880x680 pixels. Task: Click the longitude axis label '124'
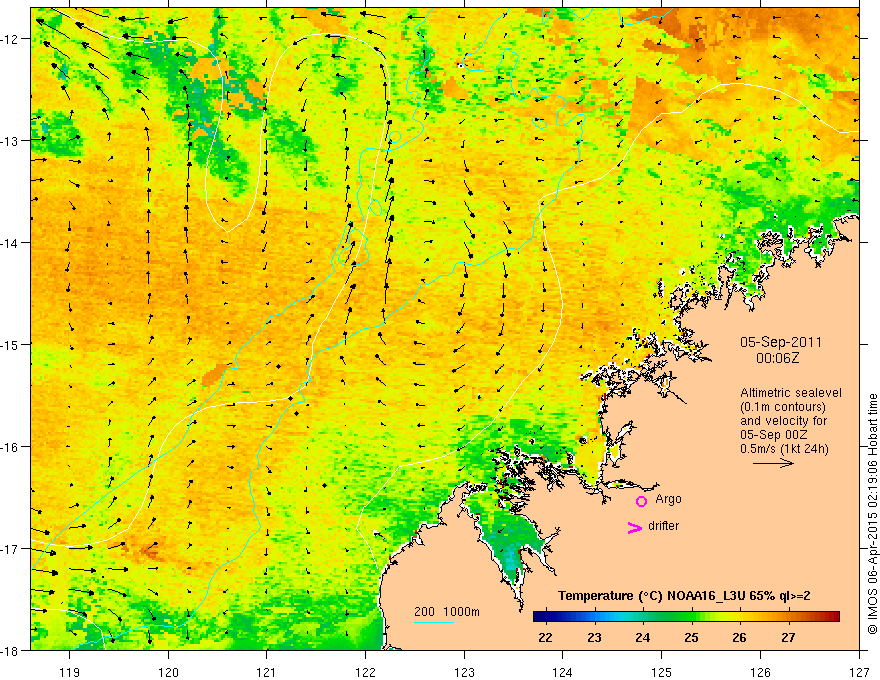coord(563,672)
